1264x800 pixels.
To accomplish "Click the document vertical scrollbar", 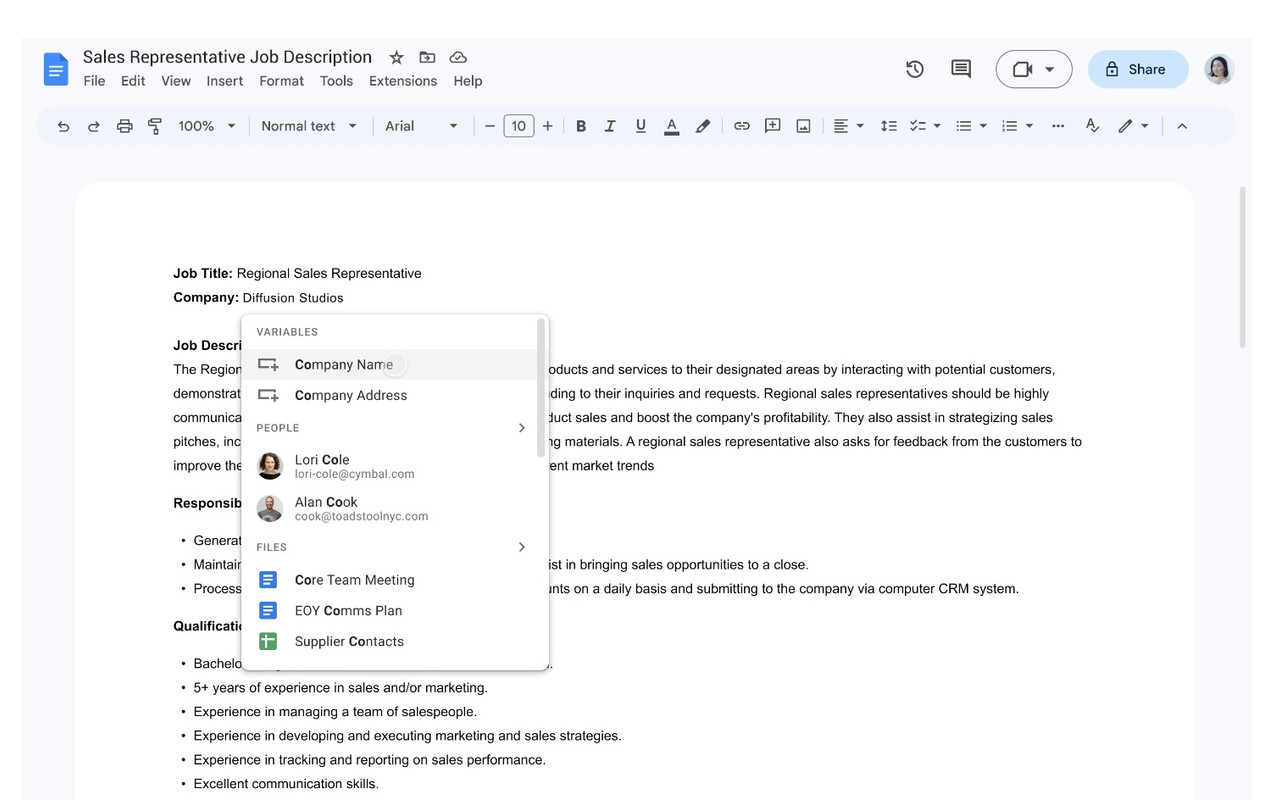I will pyautogui.click(x=1243, y=267).
